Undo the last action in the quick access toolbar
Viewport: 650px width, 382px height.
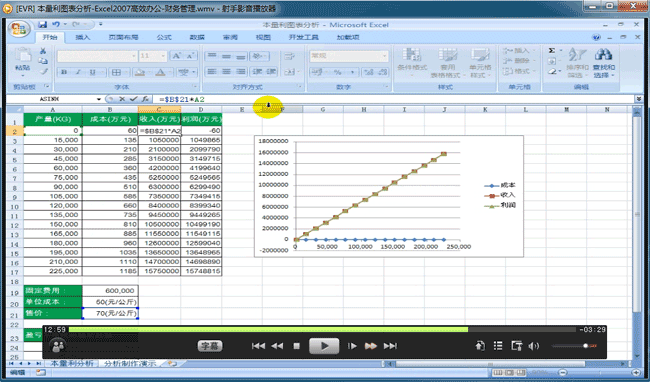(x=56, y=24)
